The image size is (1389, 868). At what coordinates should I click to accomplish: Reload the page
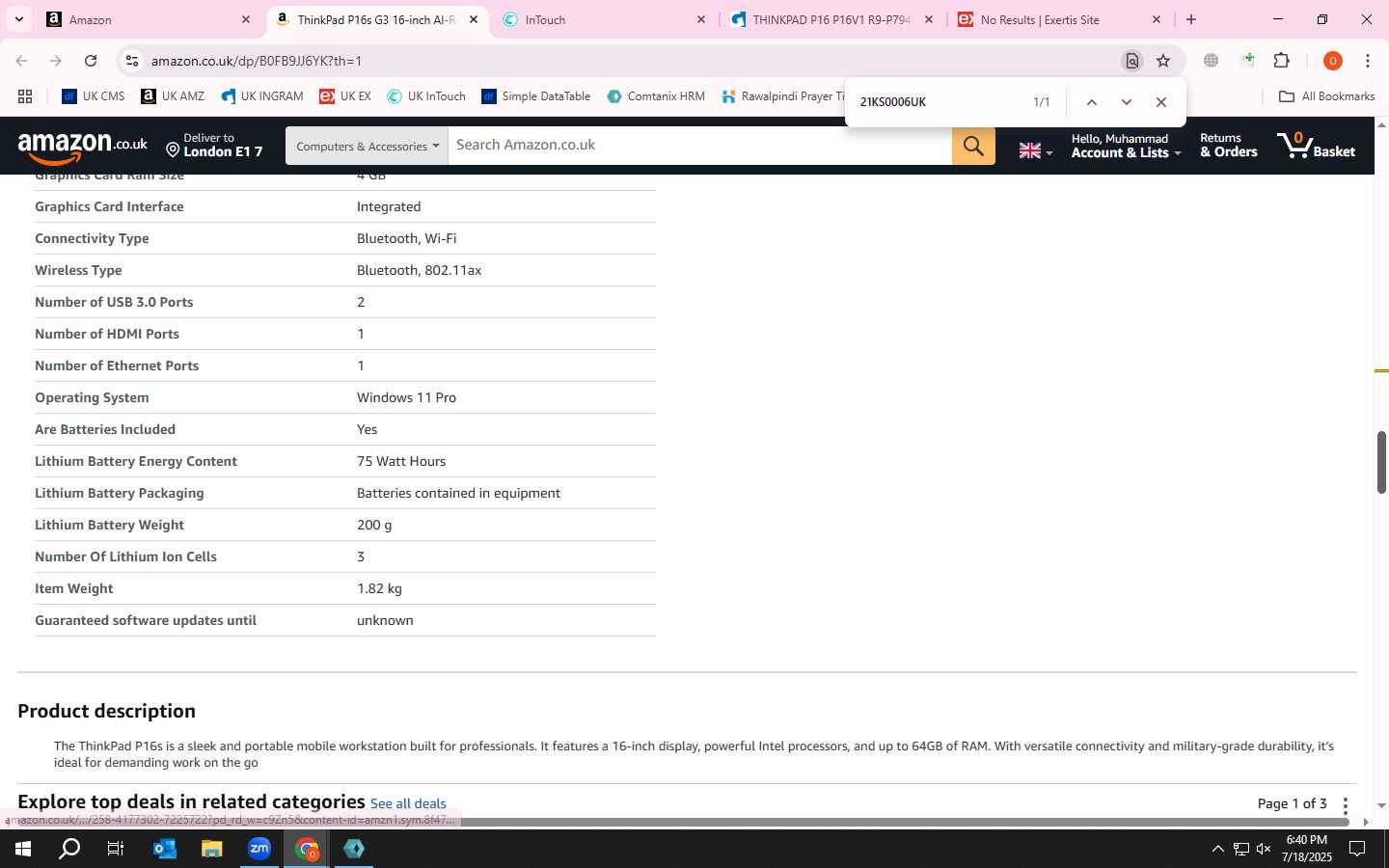click(x=91, y=61)
